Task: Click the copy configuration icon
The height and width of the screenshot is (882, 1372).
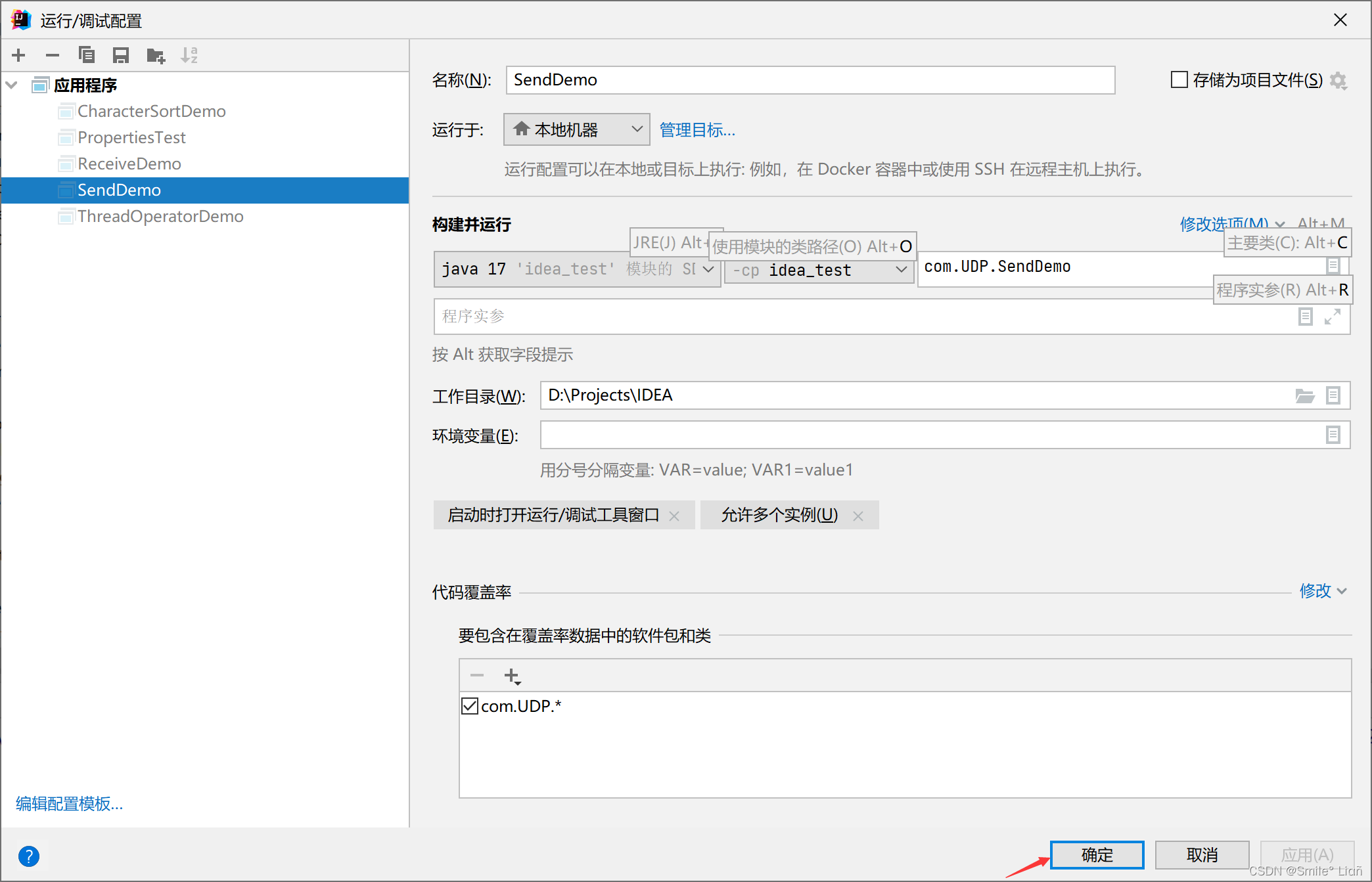Action: point(87,55)
